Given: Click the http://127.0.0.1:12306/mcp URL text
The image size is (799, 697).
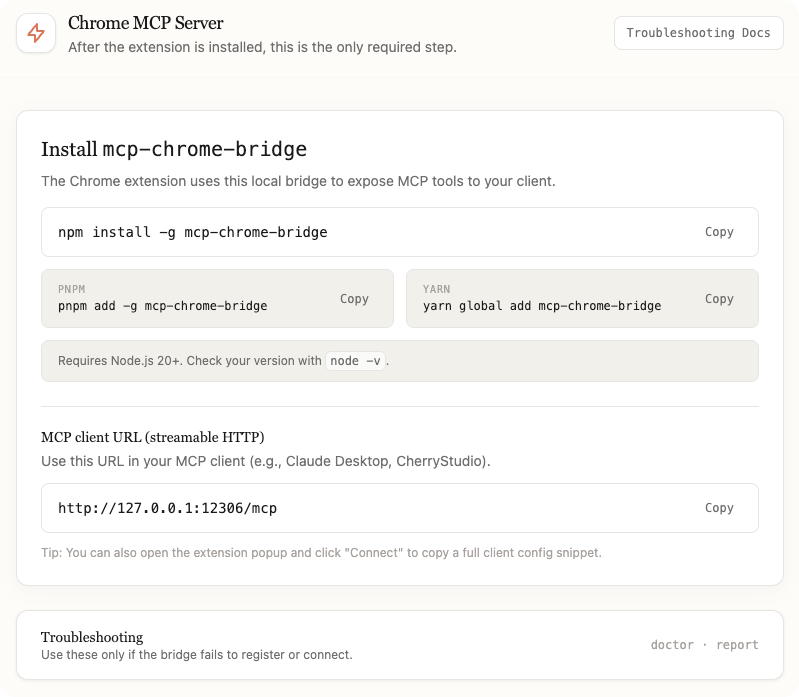Looking at the screenshot, I should click(x=167, y=508).
